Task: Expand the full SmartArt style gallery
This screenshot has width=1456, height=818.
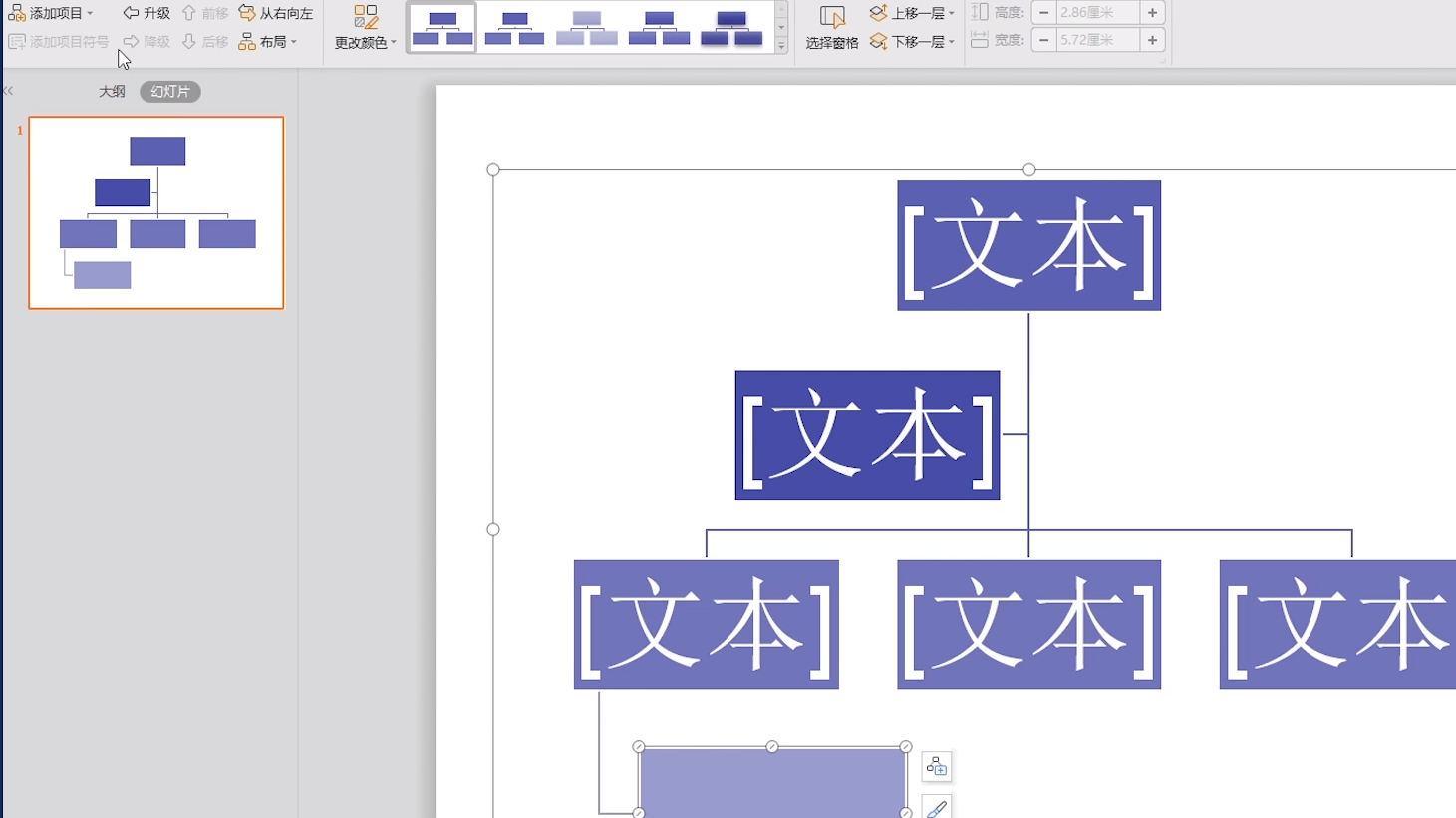Action: click(781, 46)
